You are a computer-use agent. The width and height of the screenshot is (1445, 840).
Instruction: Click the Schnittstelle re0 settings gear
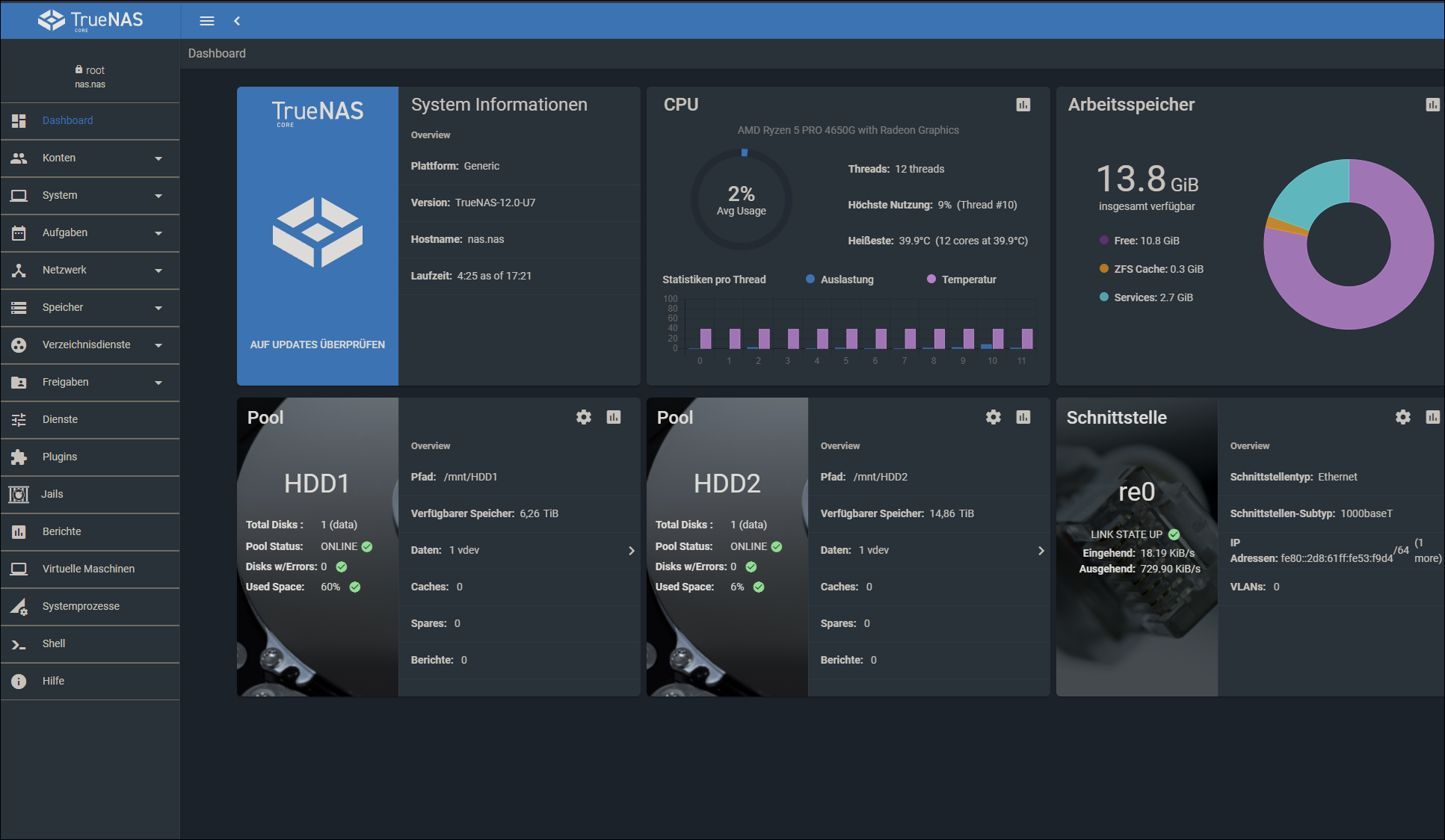coord(1402,417)
